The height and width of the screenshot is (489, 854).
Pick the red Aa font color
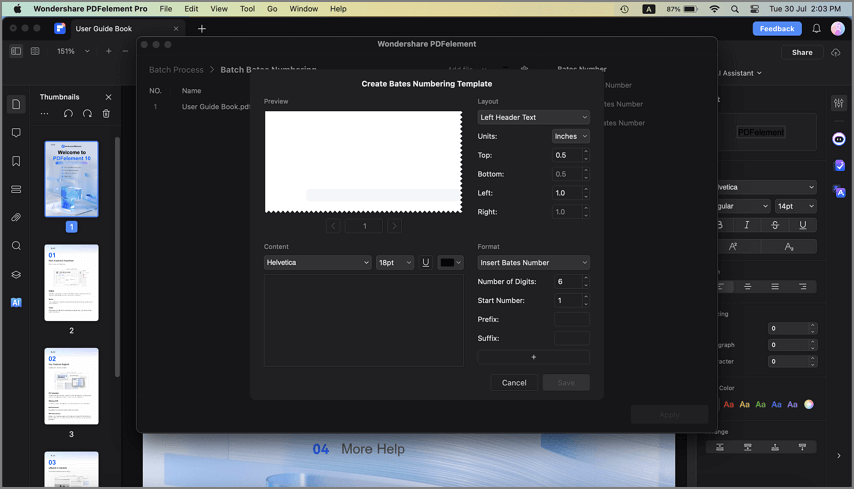click(x=728, y=405)
